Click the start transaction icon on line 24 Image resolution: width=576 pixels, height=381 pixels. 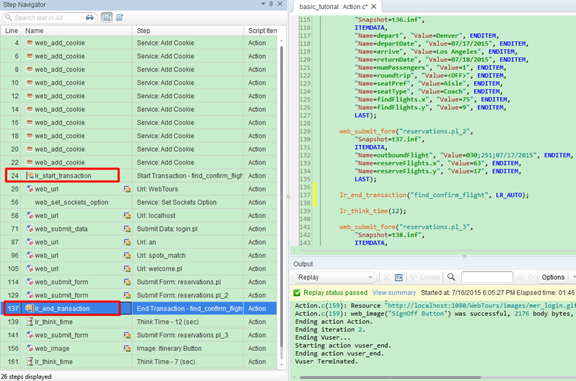coord(30,176)
